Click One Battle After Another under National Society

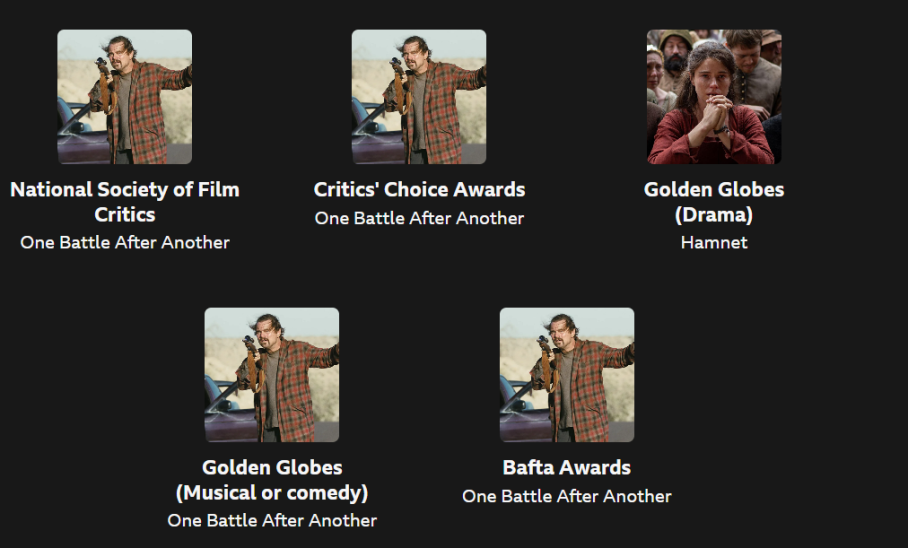tap(125, 243)
